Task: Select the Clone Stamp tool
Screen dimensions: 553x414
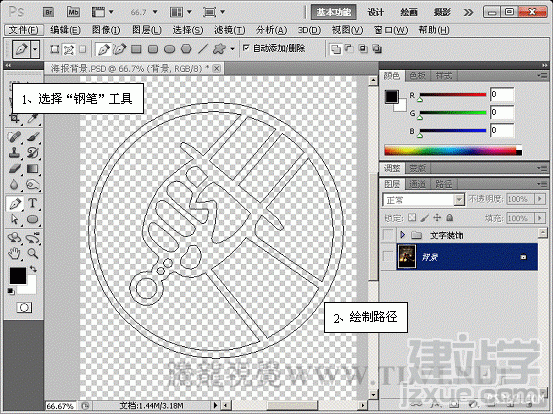Action: 15,153
